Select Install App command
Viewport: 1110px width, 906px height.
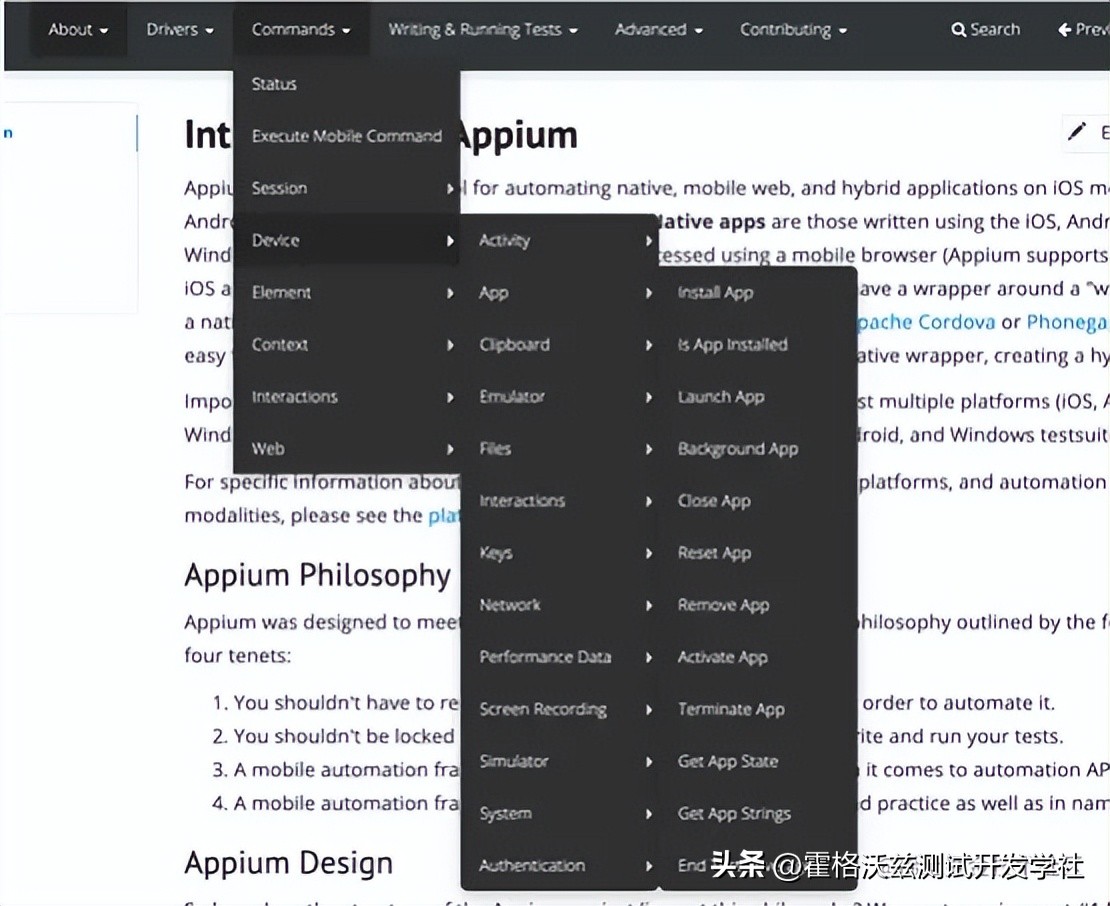(x=715, y=292)
